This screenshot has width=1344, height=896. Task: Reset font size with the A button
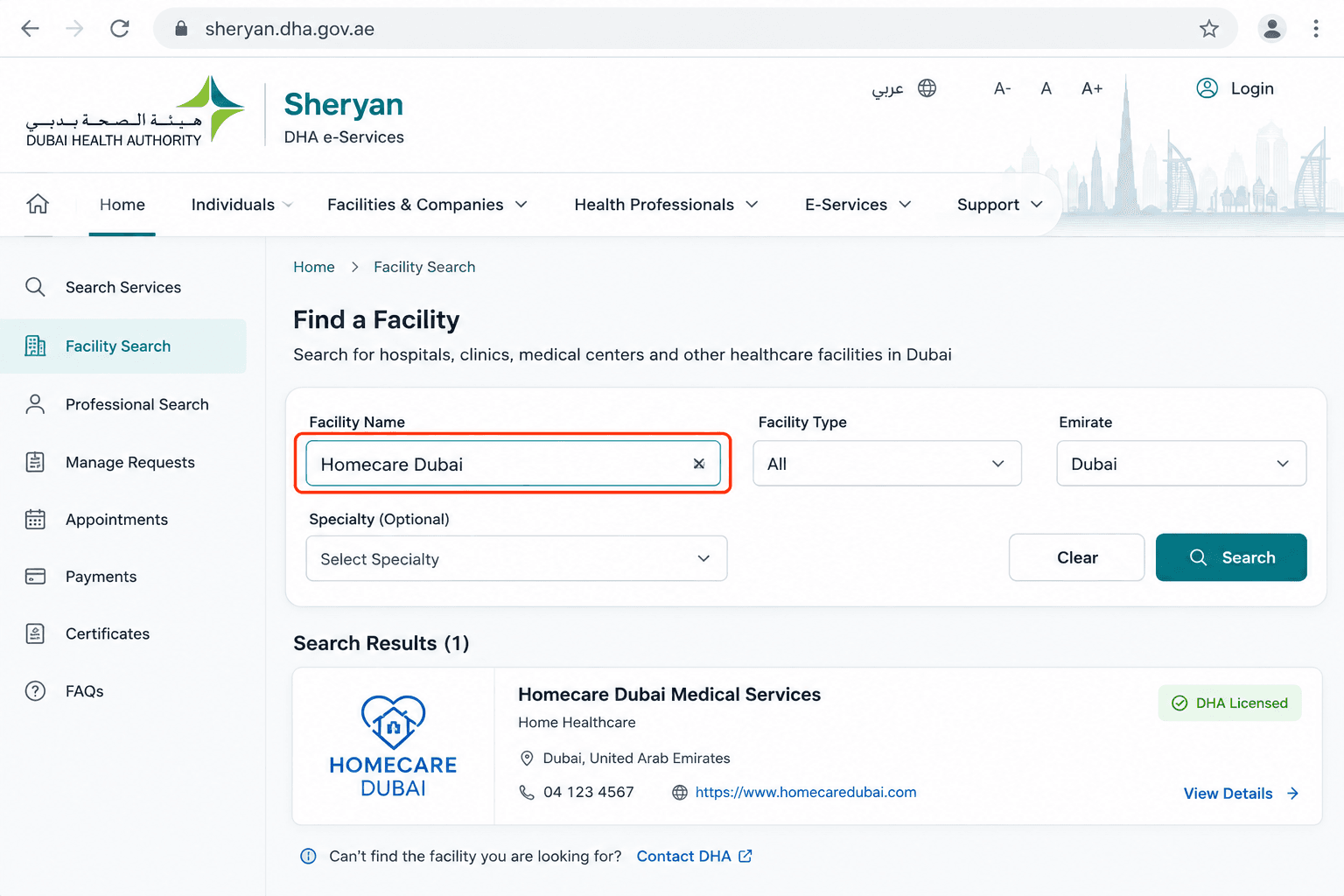pos(1046,88)
